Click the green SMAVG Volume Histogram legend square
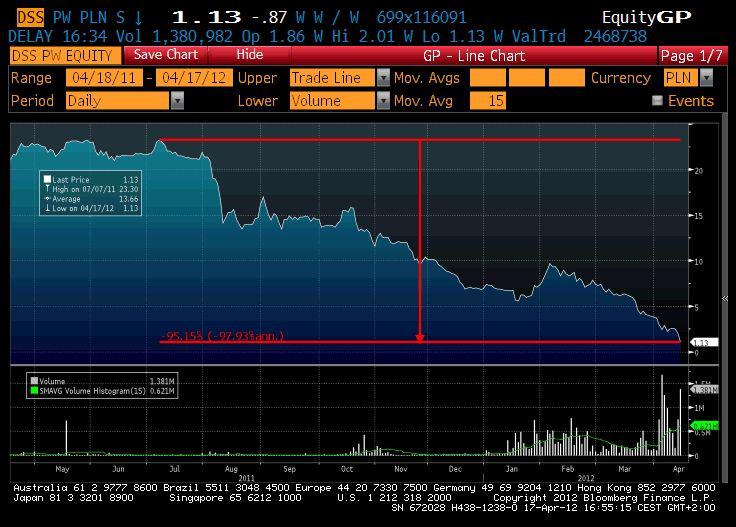736x527 pixels. point(34,390)
